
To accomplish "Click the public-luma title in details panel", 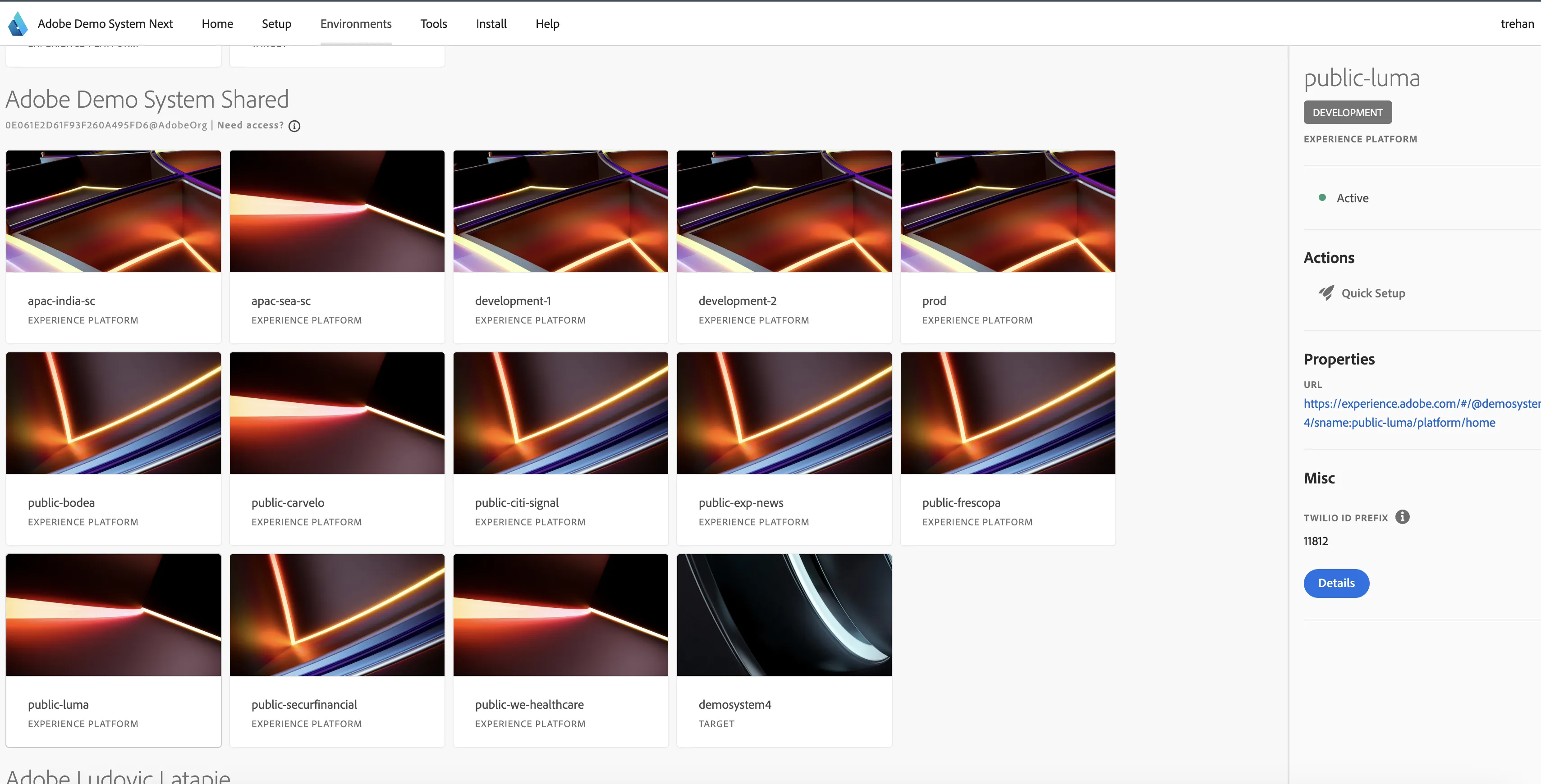I will [1362, 78].
